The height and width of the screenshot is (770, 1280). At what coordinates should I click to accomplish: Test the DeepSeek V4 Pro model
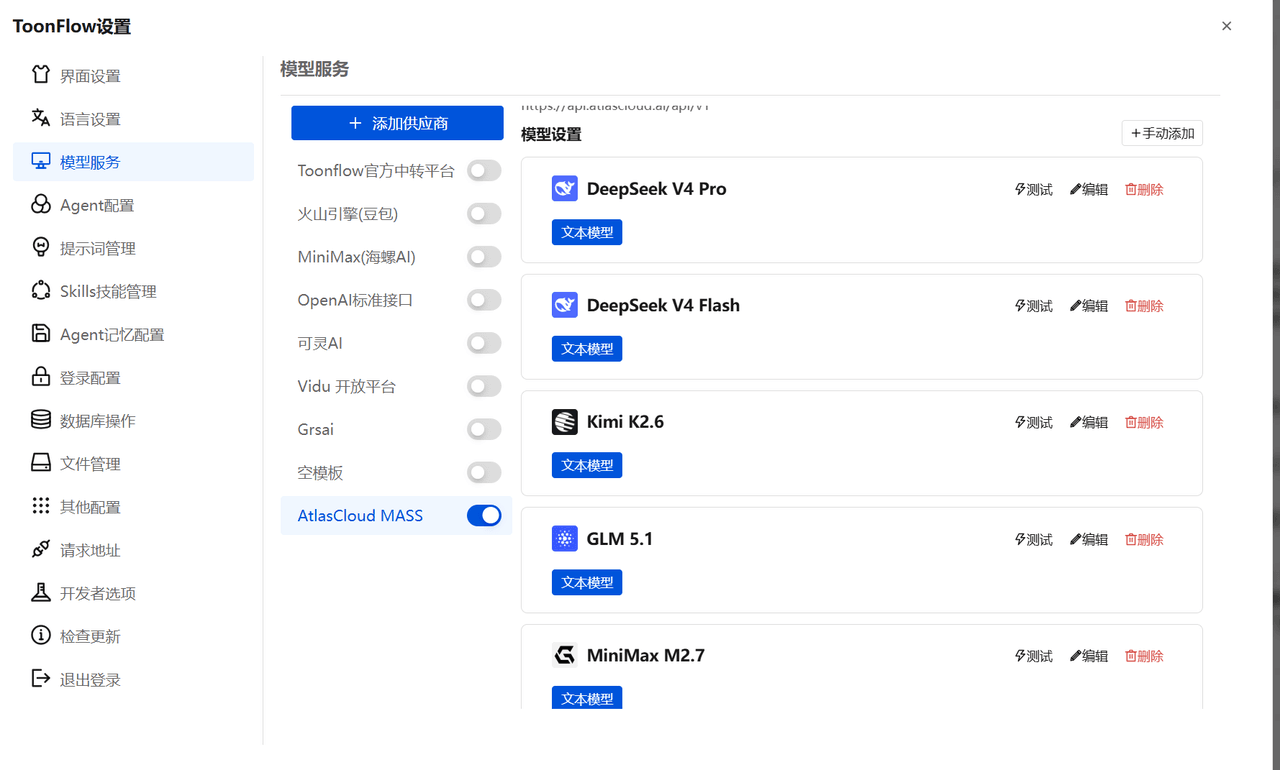[1034, 189]
